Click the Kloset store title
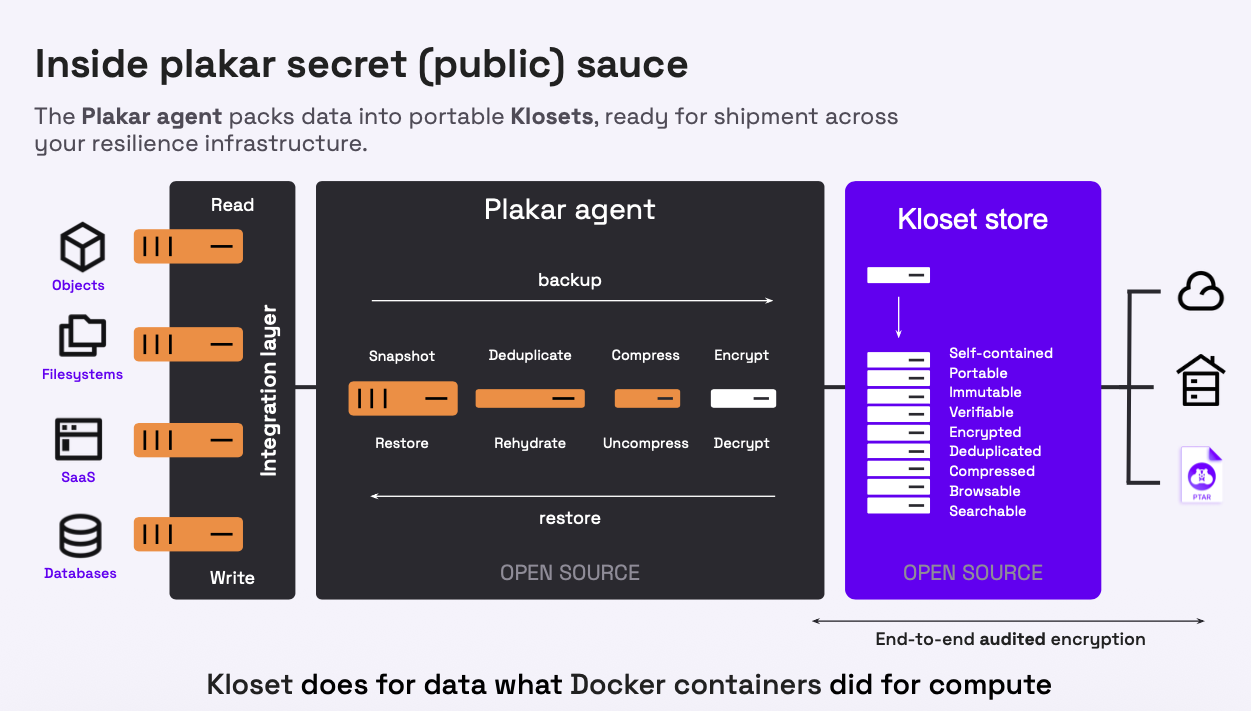Viewport: 1251px width, 711px height. coord(972,220)
